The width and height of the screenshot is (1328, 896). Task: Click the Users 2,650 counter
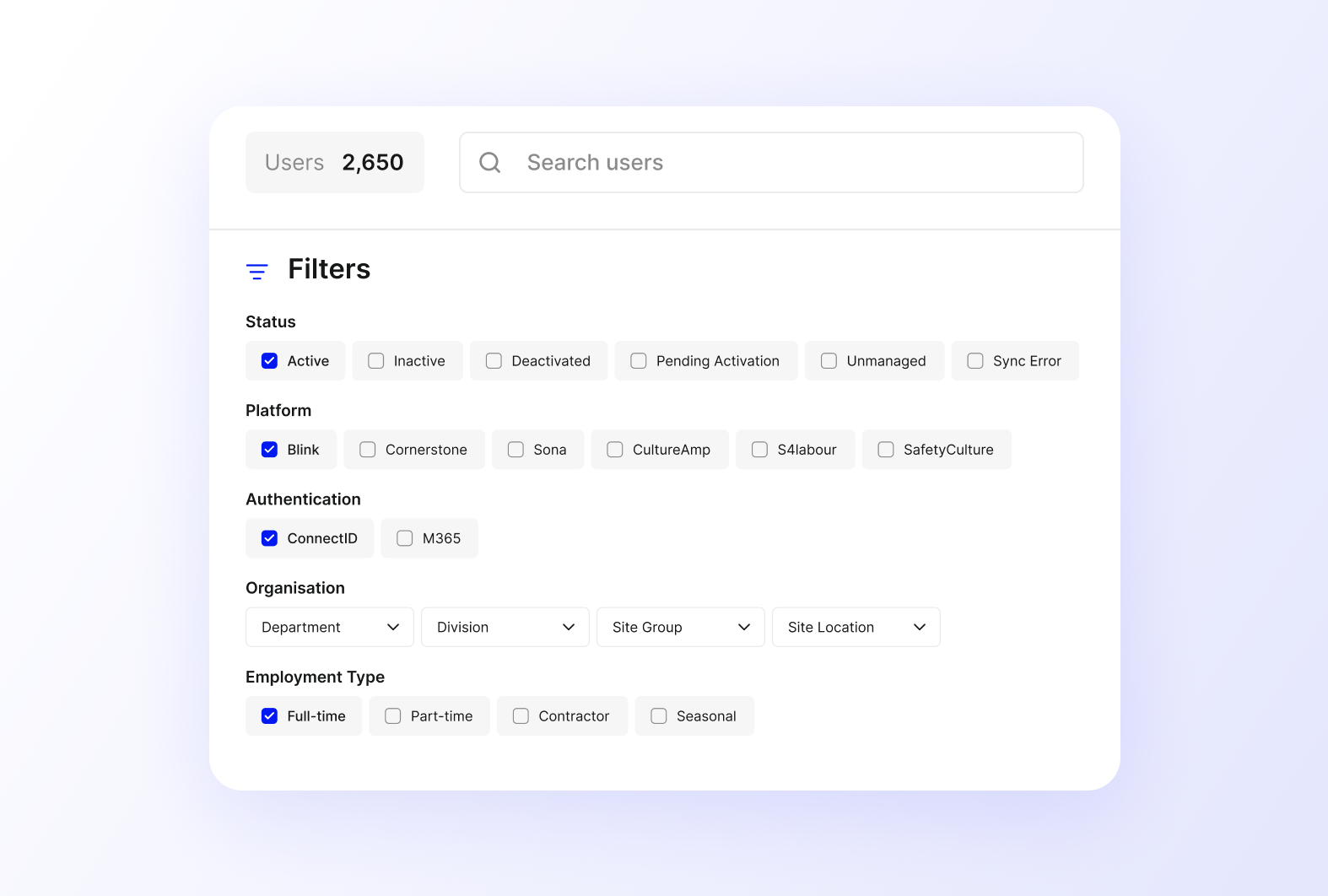pos(334,162)
